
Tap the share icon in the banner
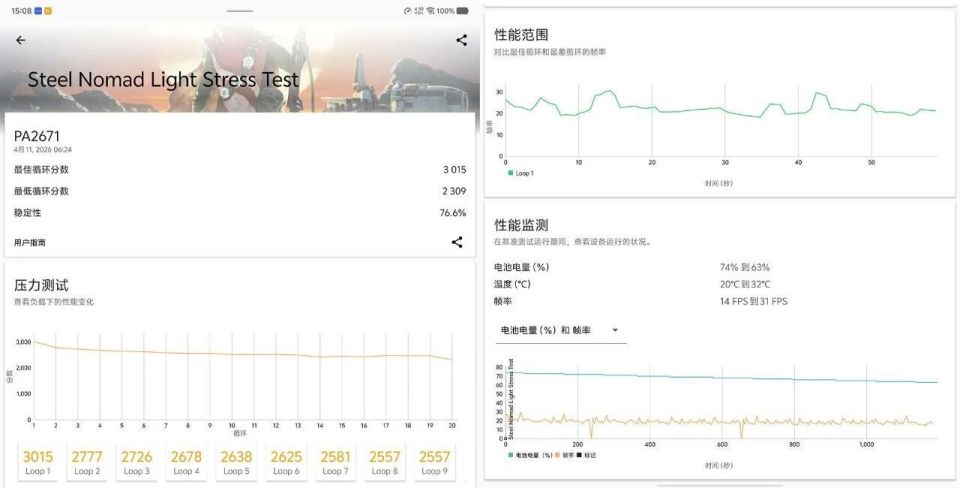pos(462,40)
